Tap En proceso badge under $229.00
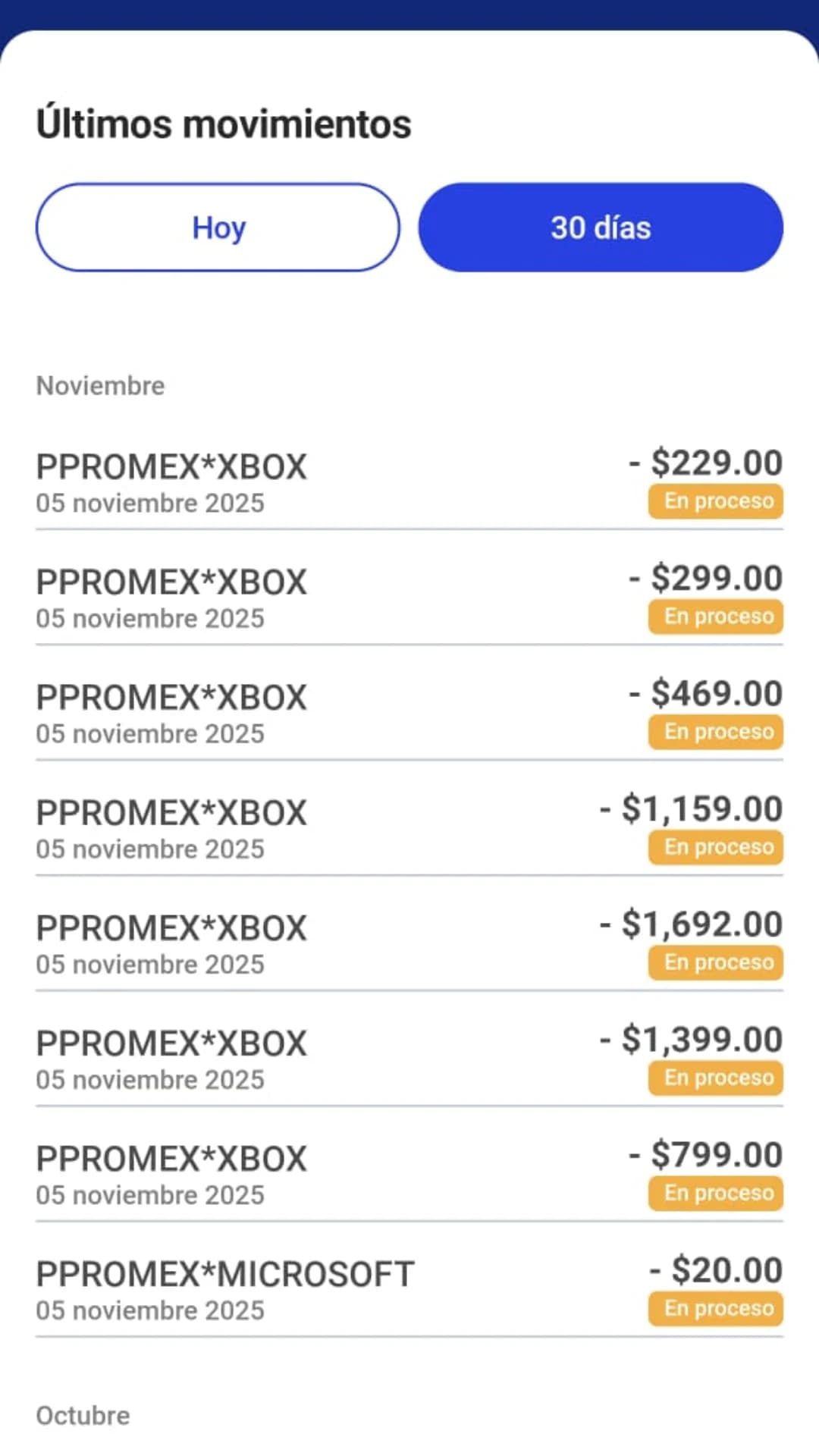 (715, 501)
